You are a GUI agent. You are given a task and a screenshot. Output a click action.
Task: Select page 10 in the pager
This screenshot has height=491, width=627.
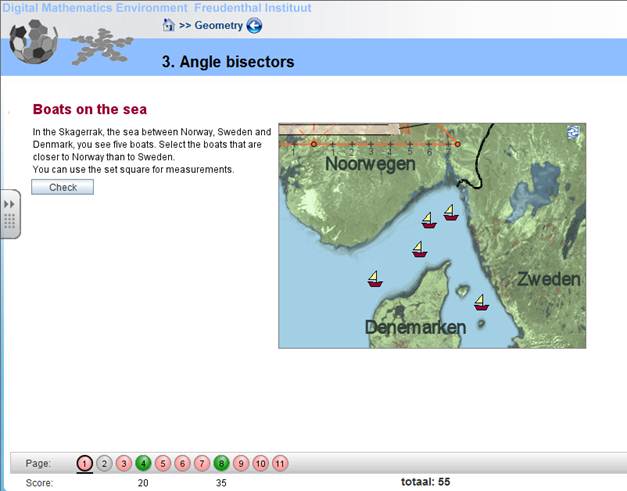click(x=260, y=463)
